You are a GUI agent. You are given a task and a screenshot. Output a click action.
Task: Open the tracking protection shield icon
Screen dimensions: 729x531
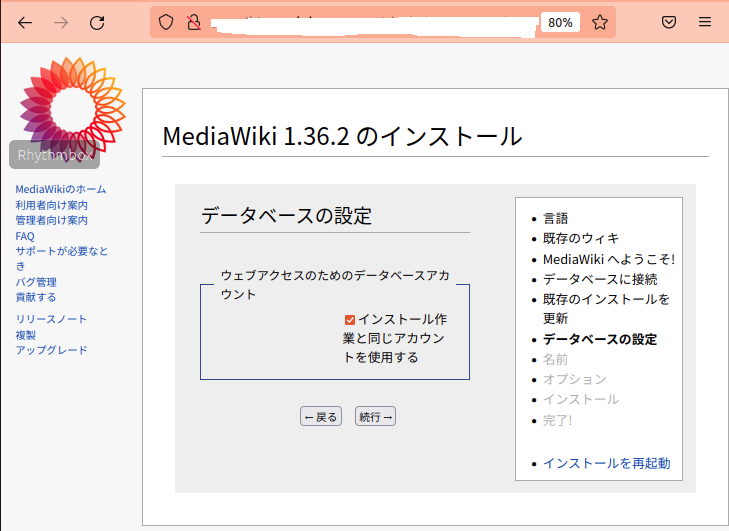[166, 22]
